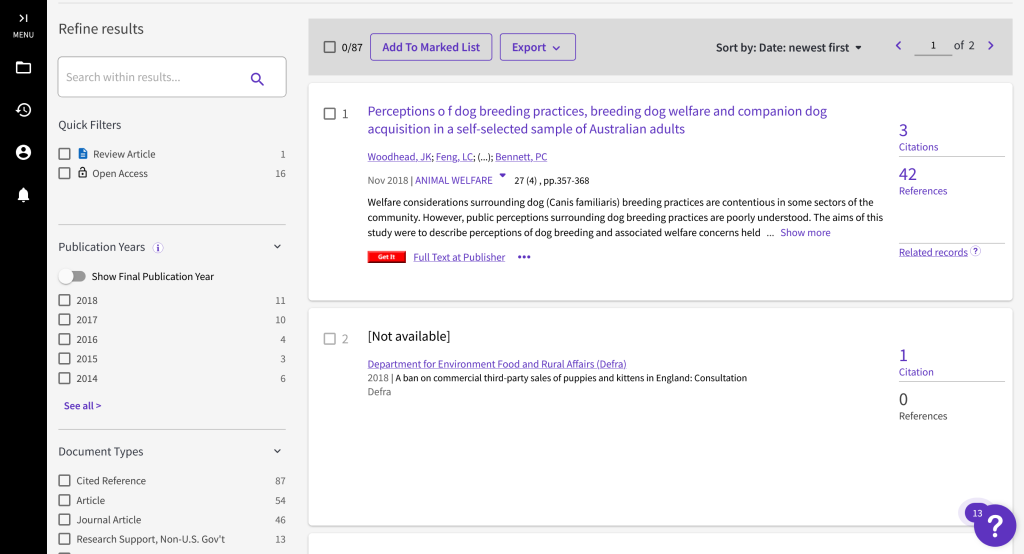Collapse the Document Types section
Image resolution: width=1024 pixels, height=554 pixels.
(x=277, y=451)
